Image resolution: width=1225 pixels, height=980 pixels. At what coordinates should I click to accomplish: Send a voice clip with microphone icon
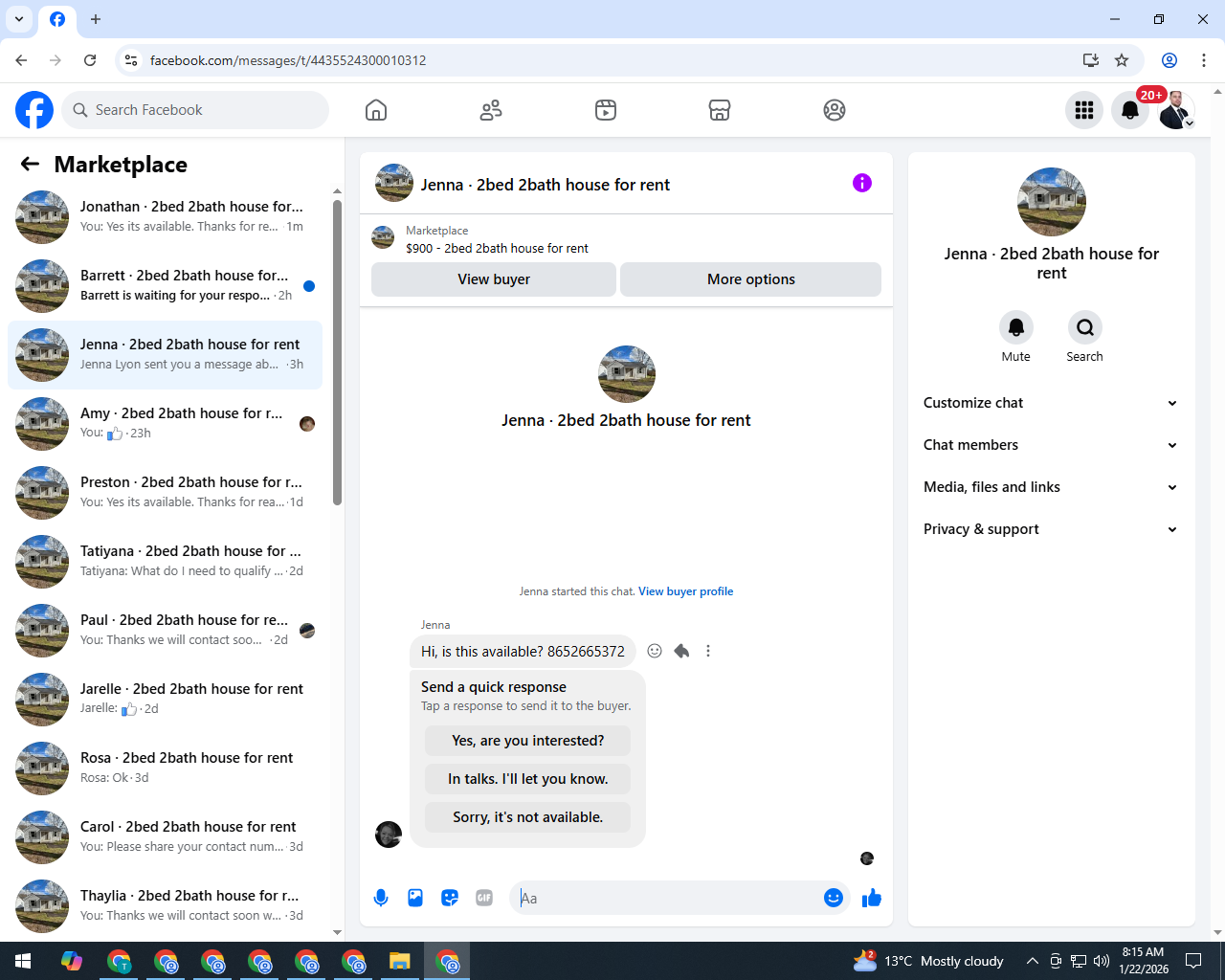(x=381, y=898)
